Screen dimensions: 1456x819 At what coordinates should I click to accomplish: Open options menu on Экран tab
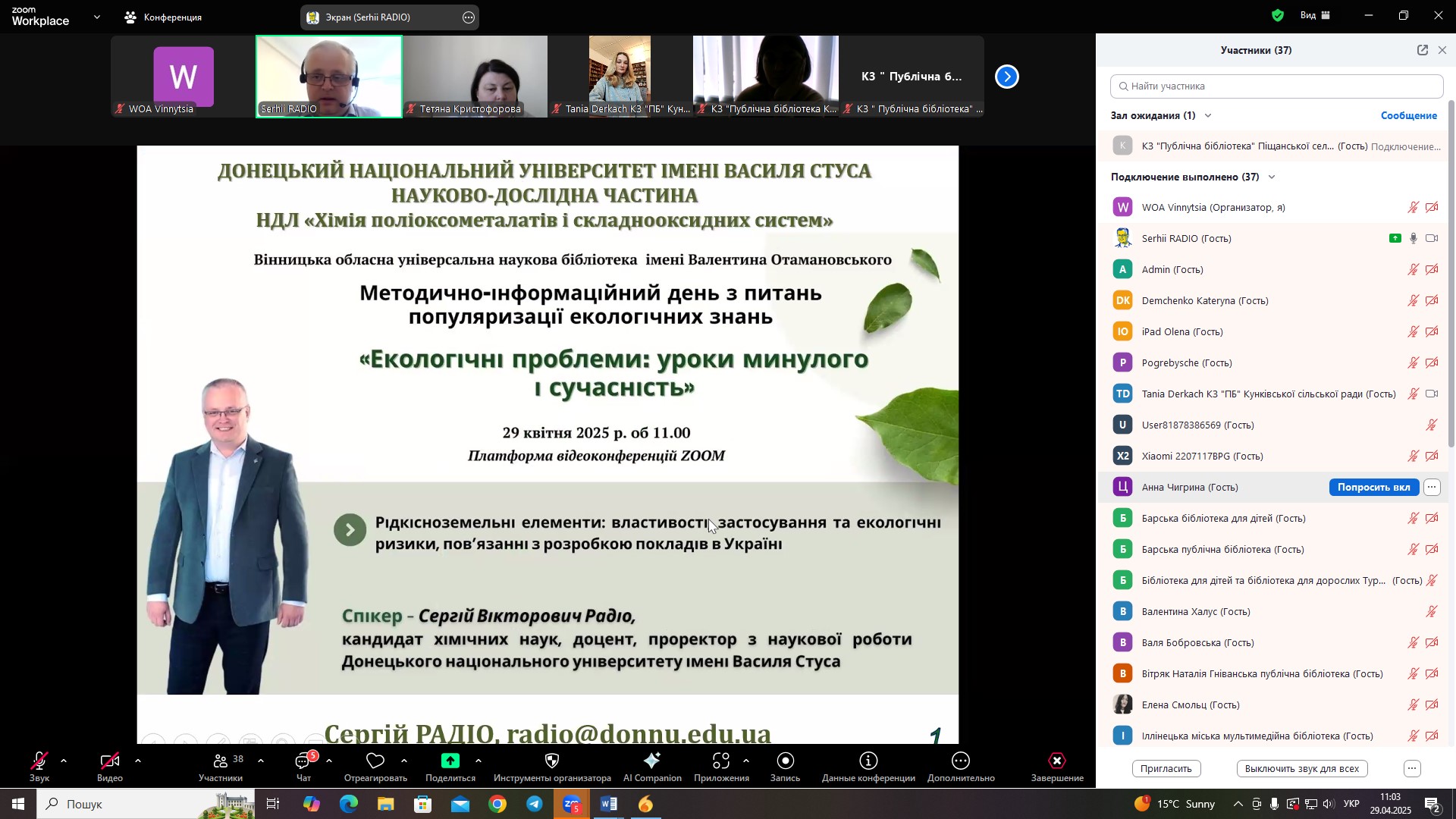(469, 17)
